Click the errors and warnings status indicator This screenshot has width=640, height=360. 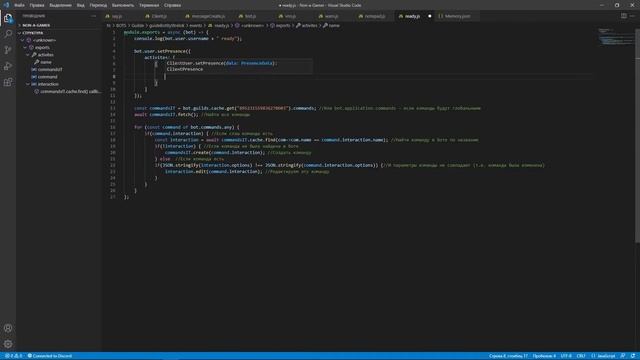point(13,356)
